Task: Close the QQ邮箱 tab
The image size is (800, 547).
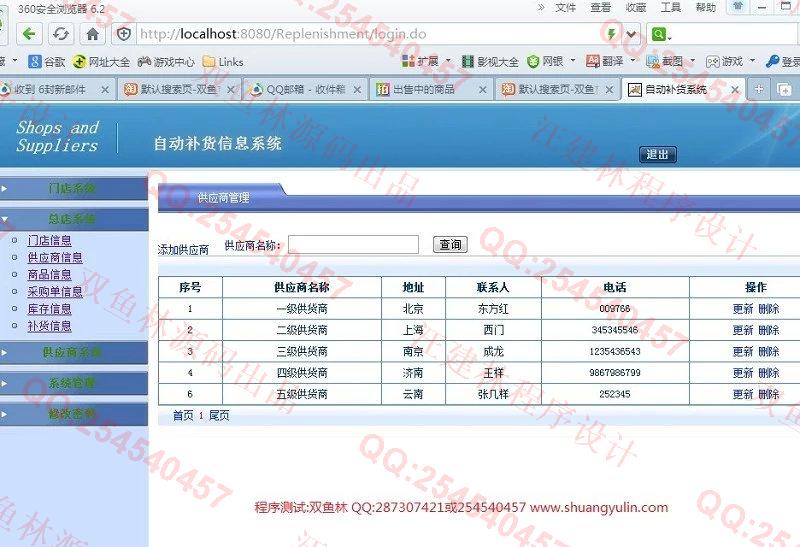Action: coord(357,90)
